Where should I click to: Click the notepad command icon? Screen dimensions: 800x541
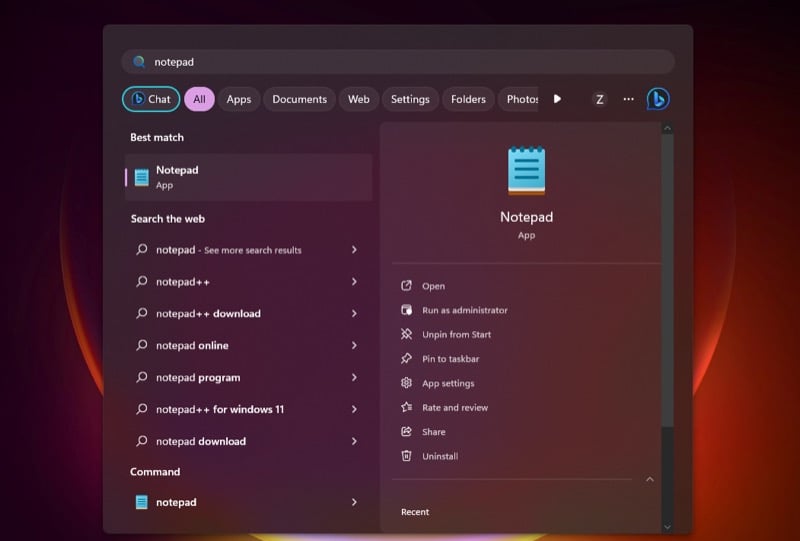click(x=141, y=502)
